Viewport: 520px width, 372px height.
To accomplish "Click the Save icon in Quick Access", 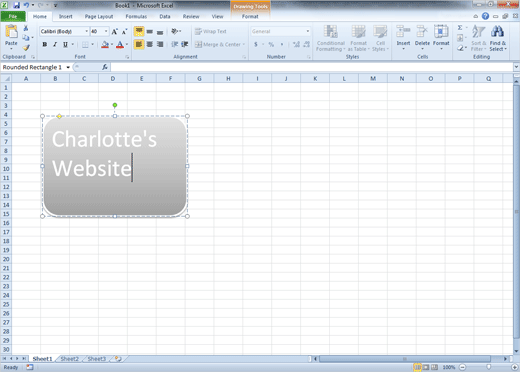I will pyautogui.click(x=16, y=5).
